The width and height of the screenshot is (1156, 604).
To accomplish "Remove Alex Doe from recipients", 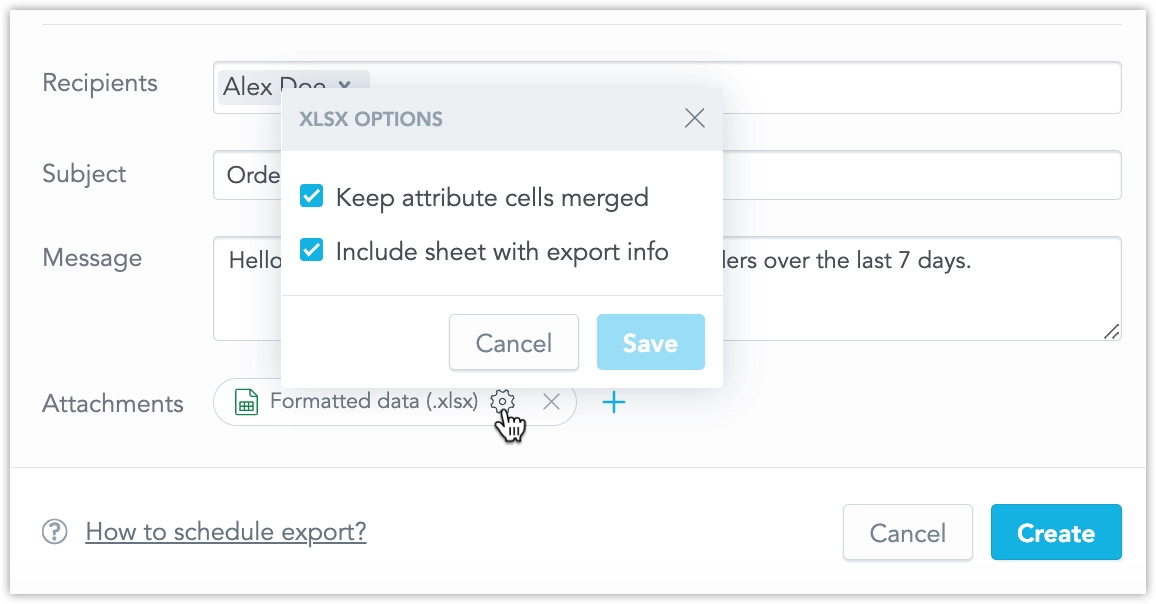I will click(x=344, y=87).
